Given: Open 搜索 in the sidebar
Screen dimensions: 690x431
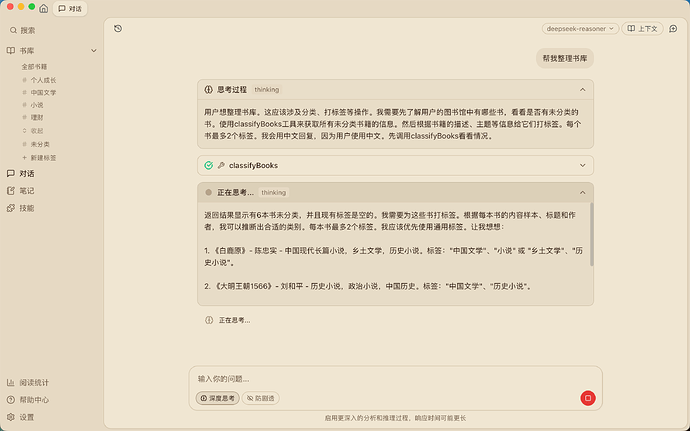Looking at the screenshot, I should (27, 30).
